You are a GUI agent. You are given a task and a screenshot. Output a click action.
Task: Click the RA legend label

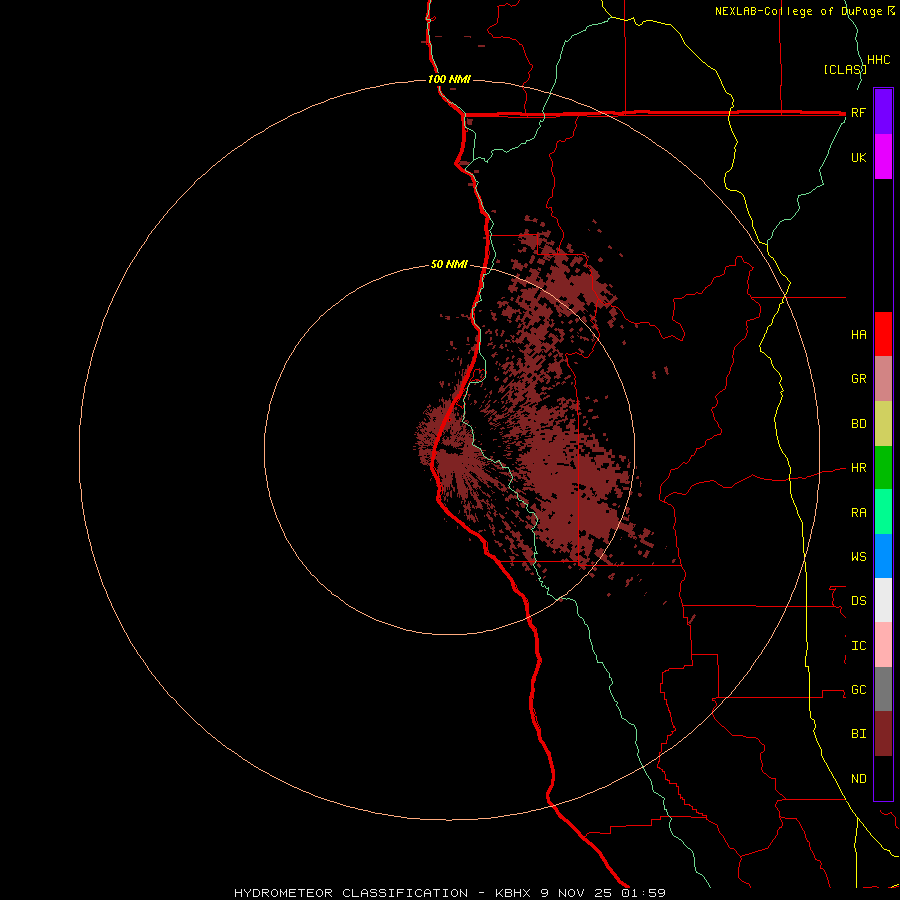click(859, 513)
